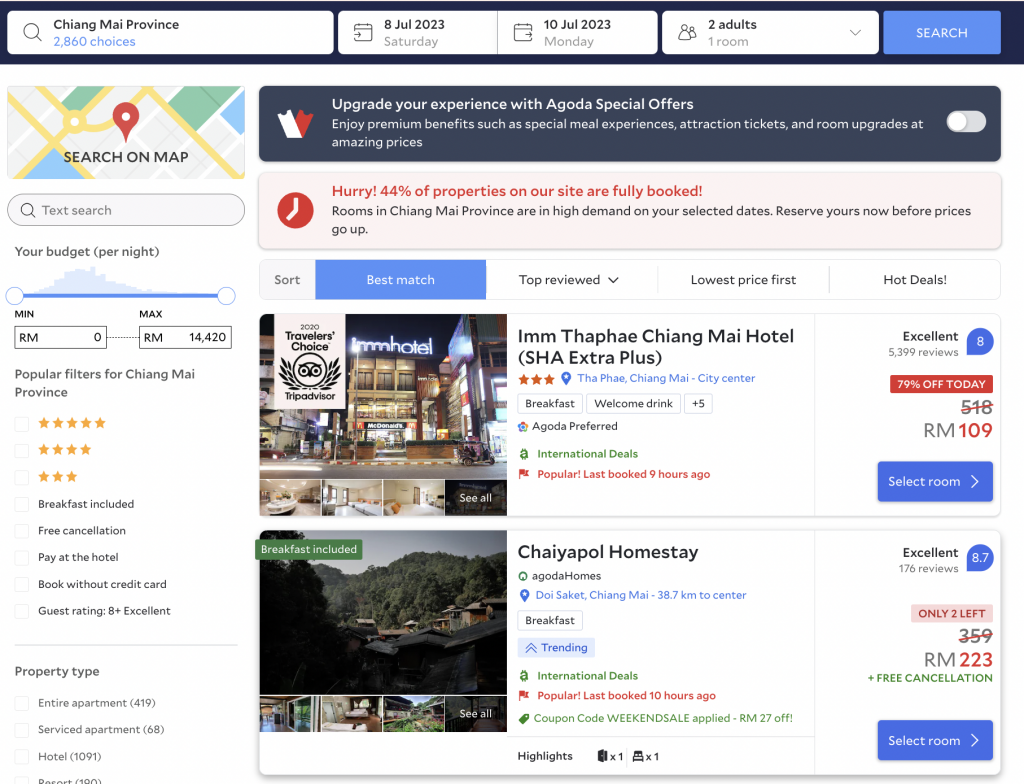1024x784 pixels.
Task: Enable the Agoda Special Offers toggle
Action: pos(967,122)
